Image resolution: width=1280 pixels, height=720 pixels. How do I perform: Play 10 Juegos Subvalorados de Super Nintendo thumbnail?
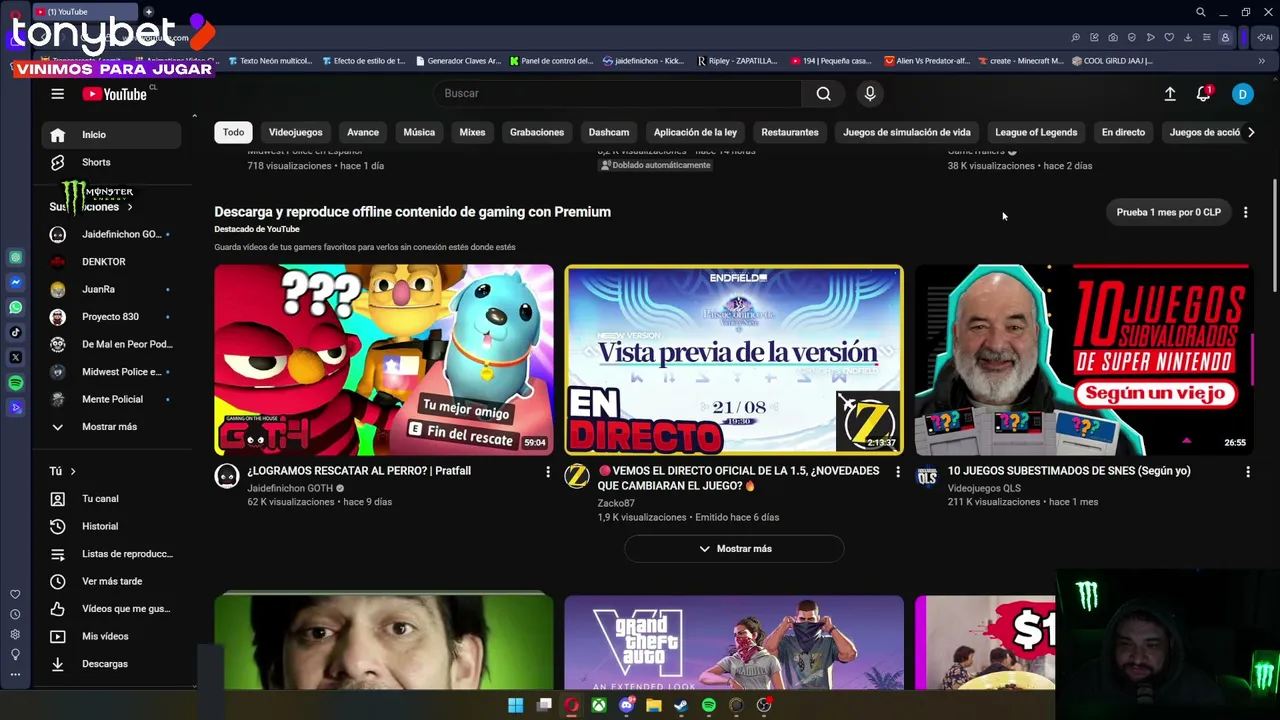pos(1083,360)
